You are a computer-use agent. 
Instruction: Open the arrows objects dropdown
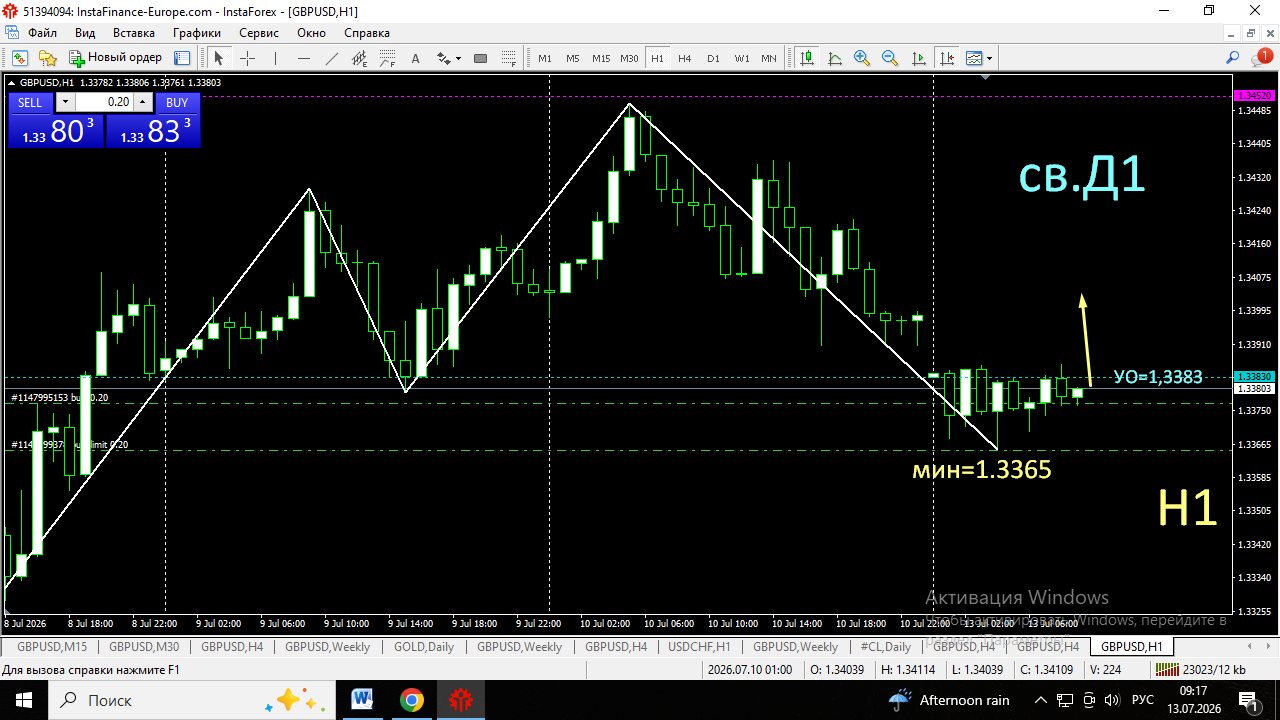tap(449, 58)
